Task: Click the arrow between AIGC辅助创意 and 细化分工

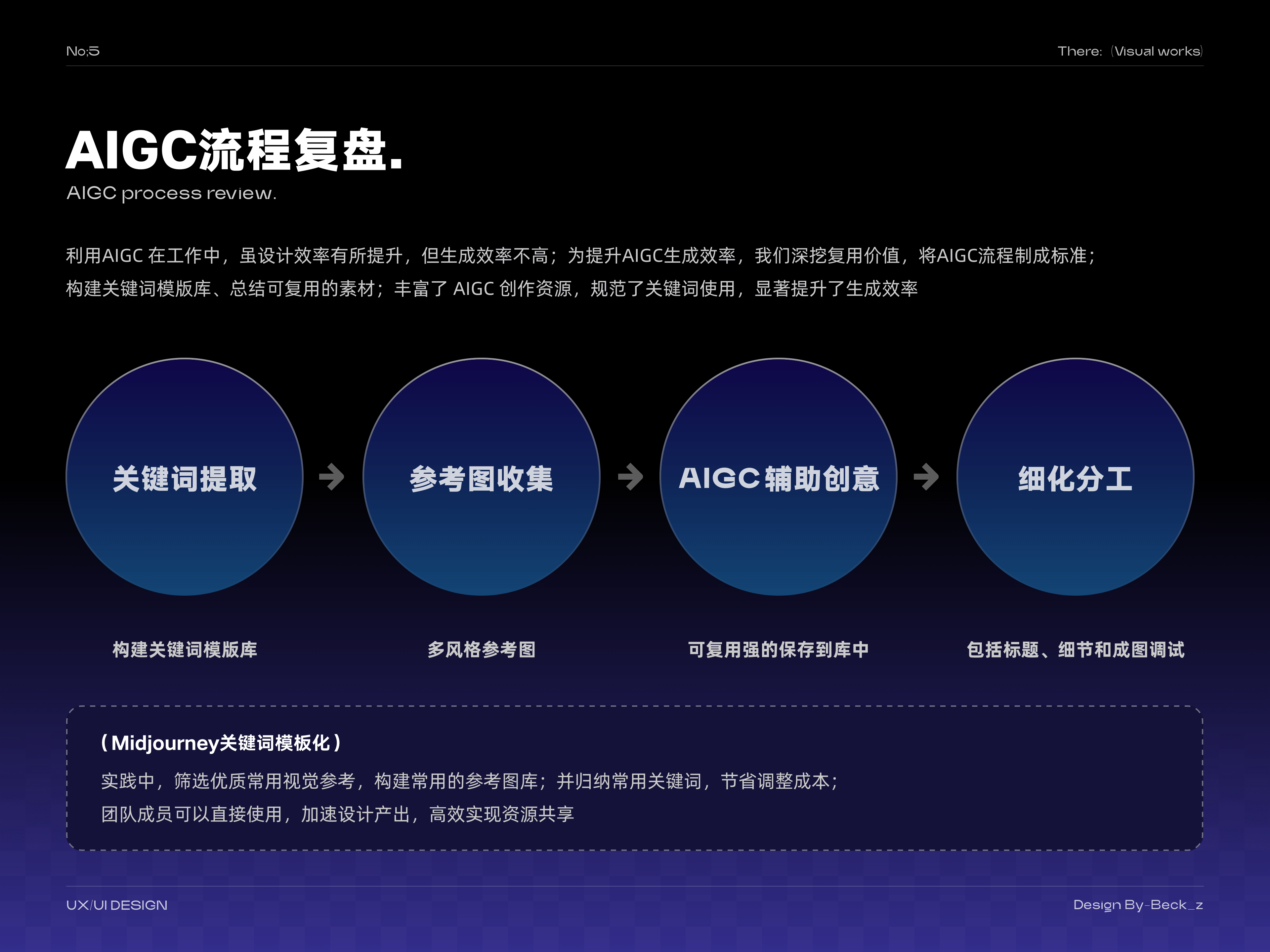Action: click(926, 477)
